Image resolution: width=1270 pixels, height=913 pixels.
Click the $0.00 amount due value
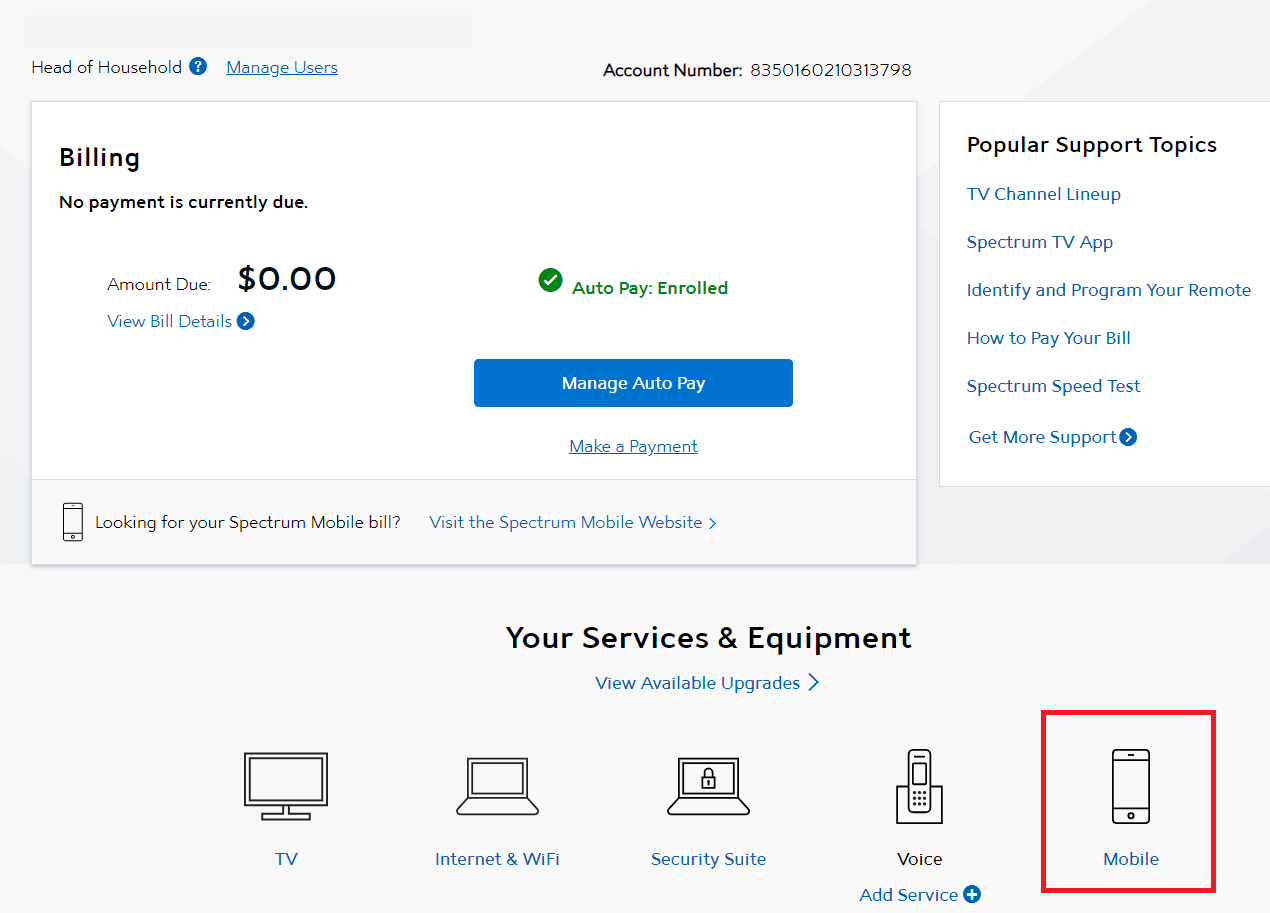pos(287,279)
